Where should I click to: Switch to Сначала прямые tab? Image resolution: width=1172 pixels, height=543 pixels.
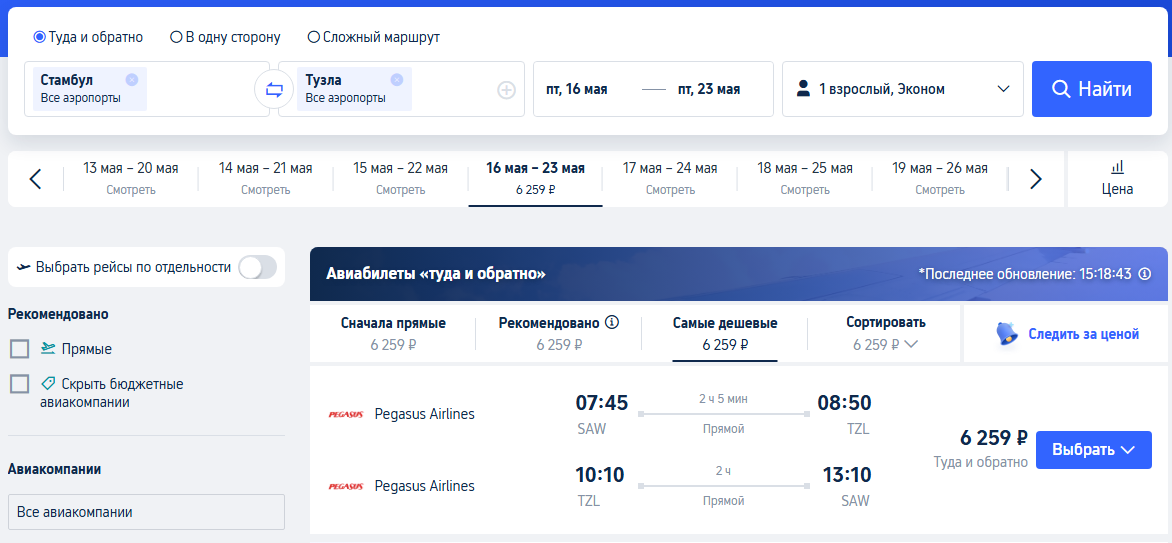click(x=393, y=334)
